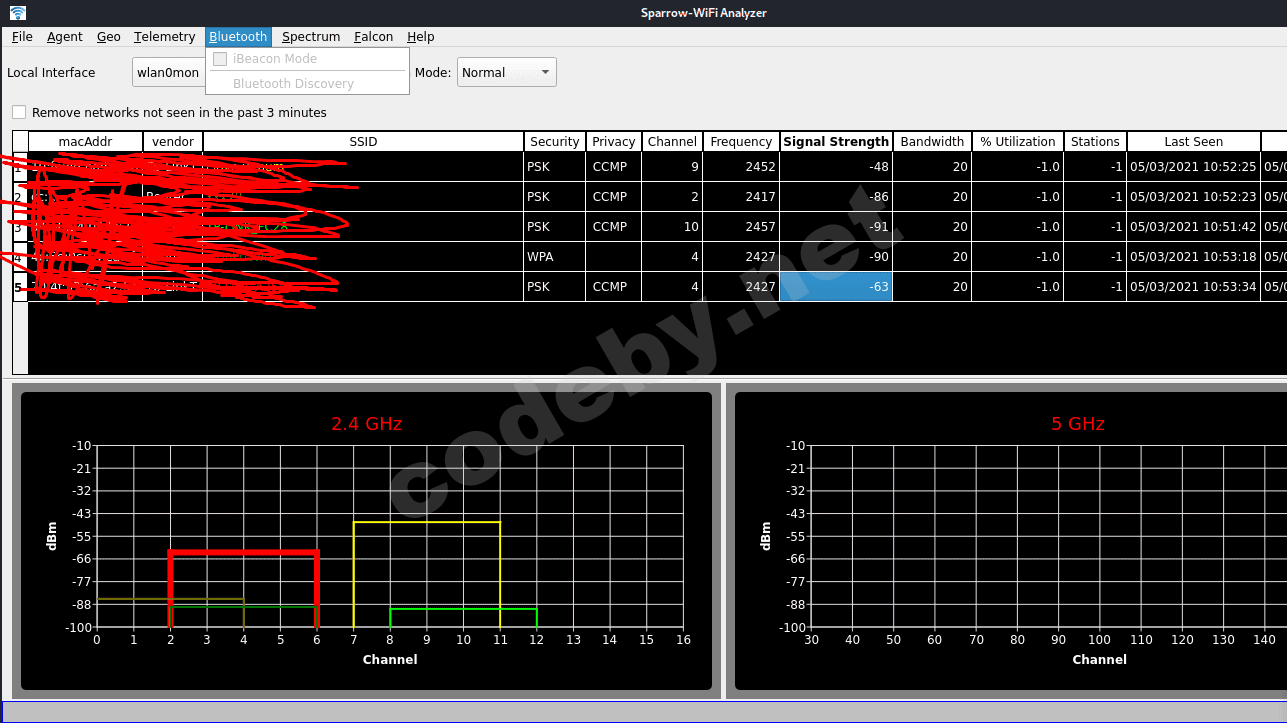Enable Remove networks not seen checkbox
Image resolution: width=1287 pixels, height=723 pixels.
click(x=19, y=112)
